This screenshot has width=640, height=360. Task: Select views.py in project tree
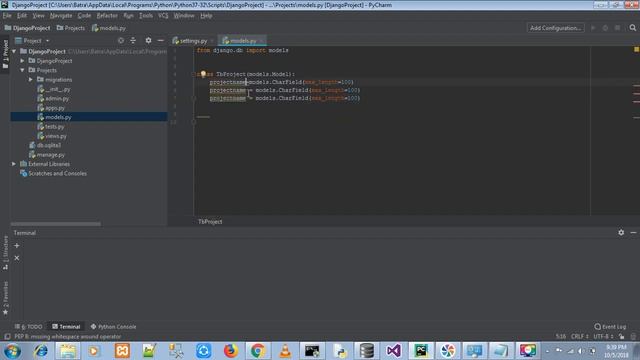pyautogui.click(x=52, y=136)
